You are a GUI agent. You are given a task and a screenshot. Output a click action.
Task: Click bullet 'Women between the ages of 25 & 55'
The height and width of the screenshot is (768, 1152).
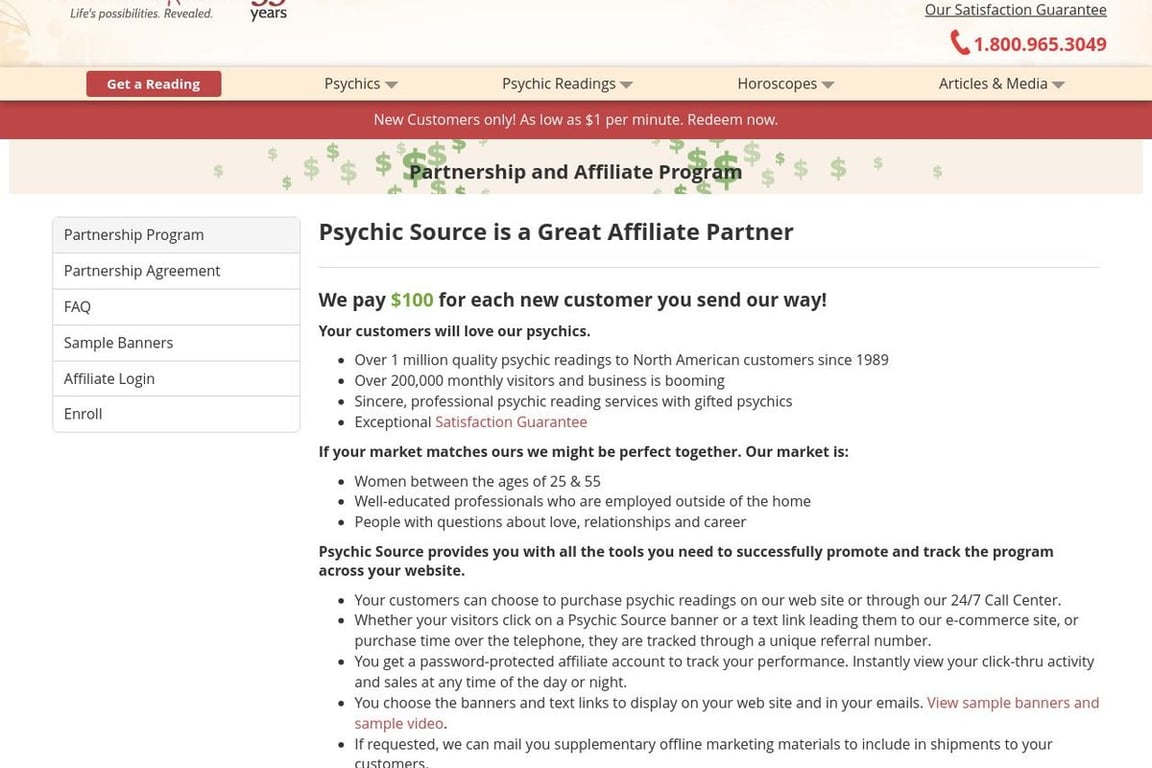click(x=478, y=481)
